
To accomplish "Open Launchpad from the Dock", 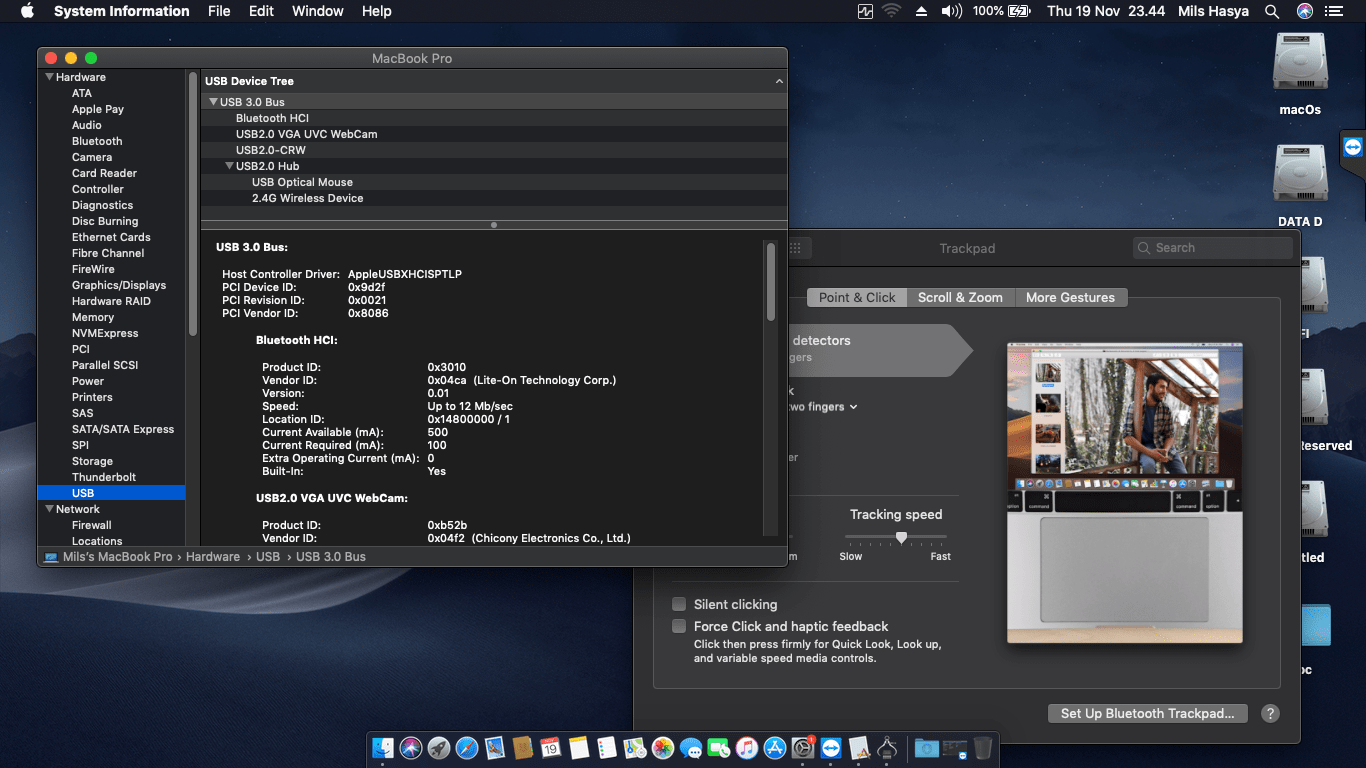I will [x=438, y=748].
